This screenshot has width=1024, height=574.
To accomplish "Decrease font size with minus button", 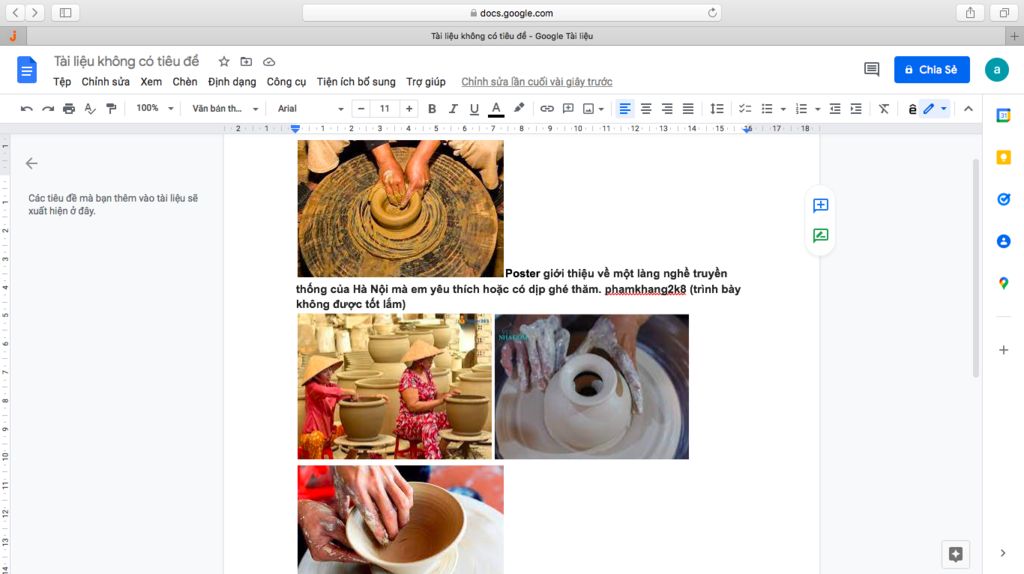I will (x=361, y=109).
